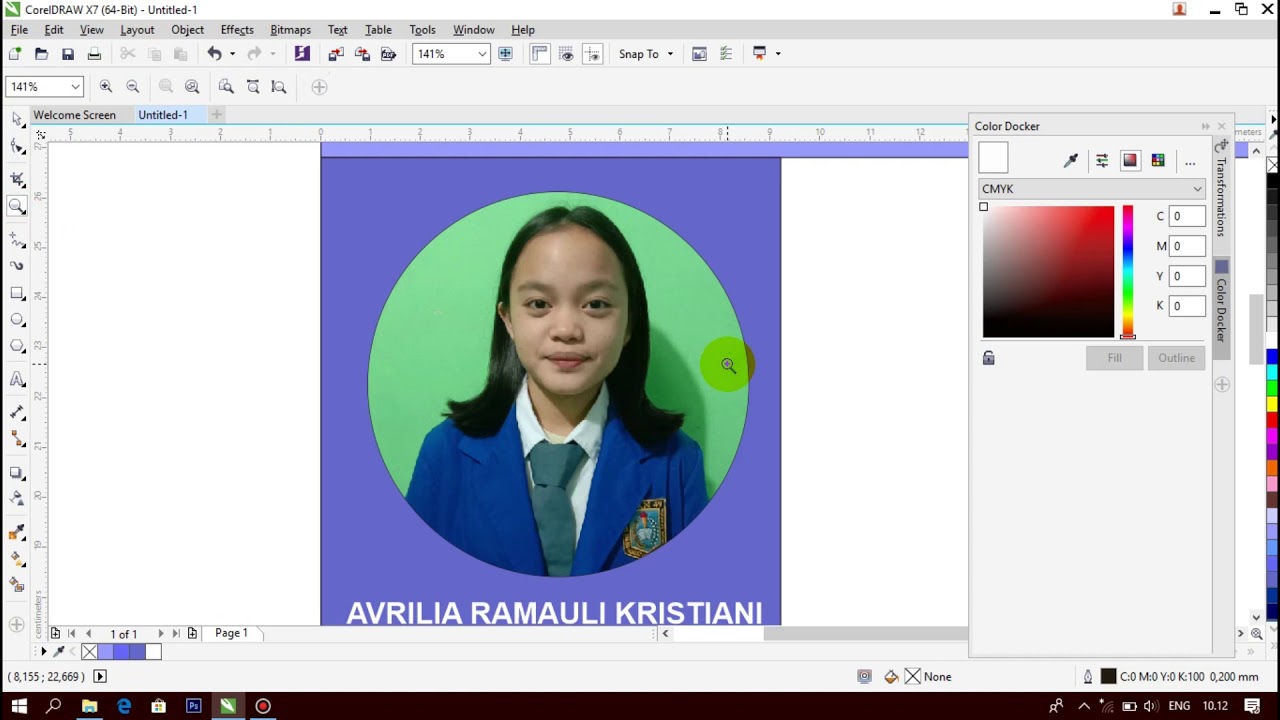Click the vertical hue spectrum slider
Image resolution: width=1280 pixels, height=720 pixels.
click(1127, 272)
